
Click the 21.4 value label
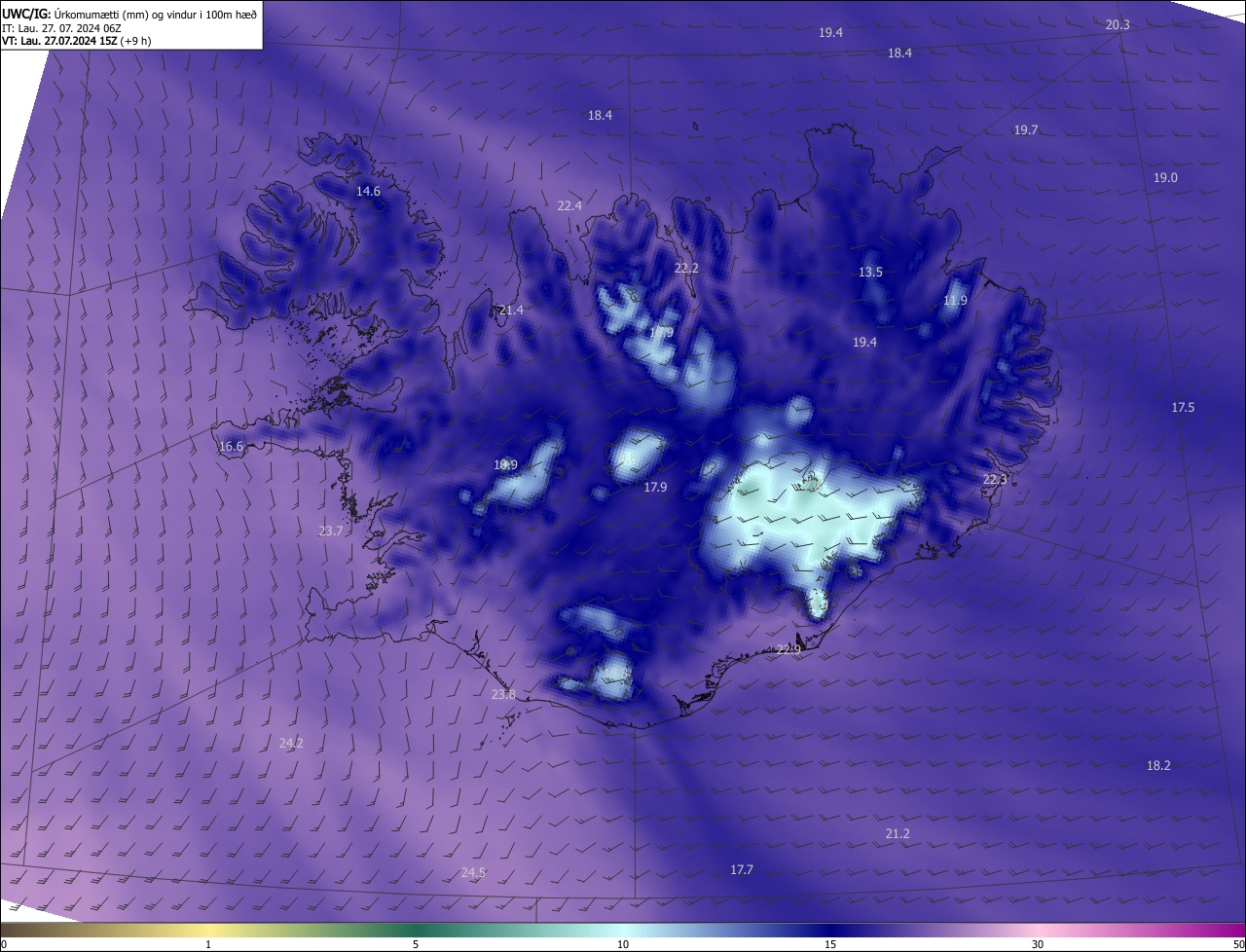(x=510, y=310)
